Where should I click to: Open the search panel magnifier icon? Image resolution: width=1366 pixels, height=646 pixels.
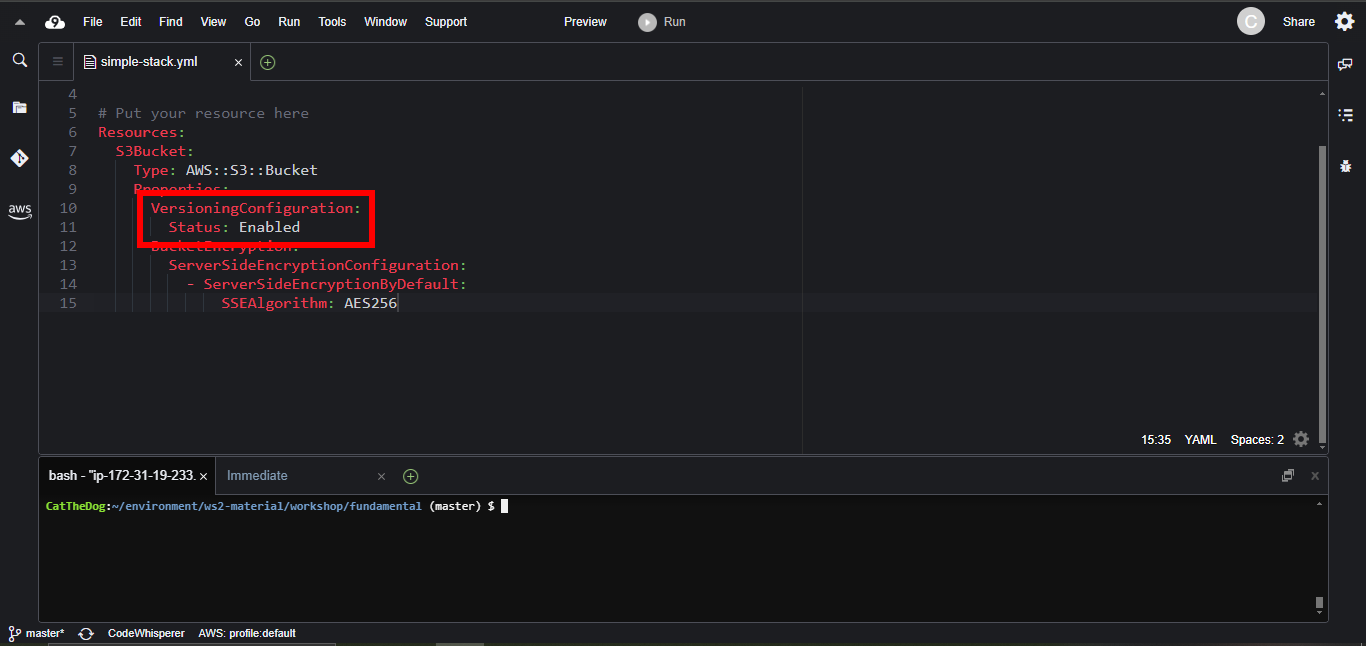19,61
